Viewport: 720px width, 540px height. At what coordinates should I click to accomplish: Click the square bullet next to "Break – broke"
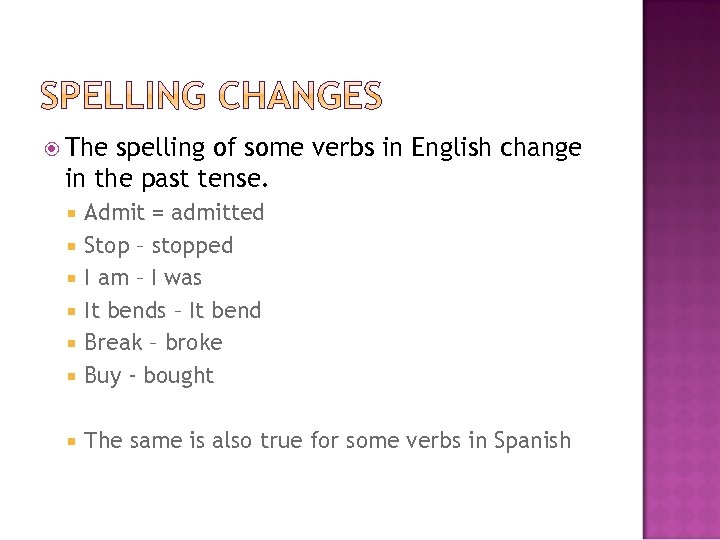pyautogui.click(x=72, y=343)
